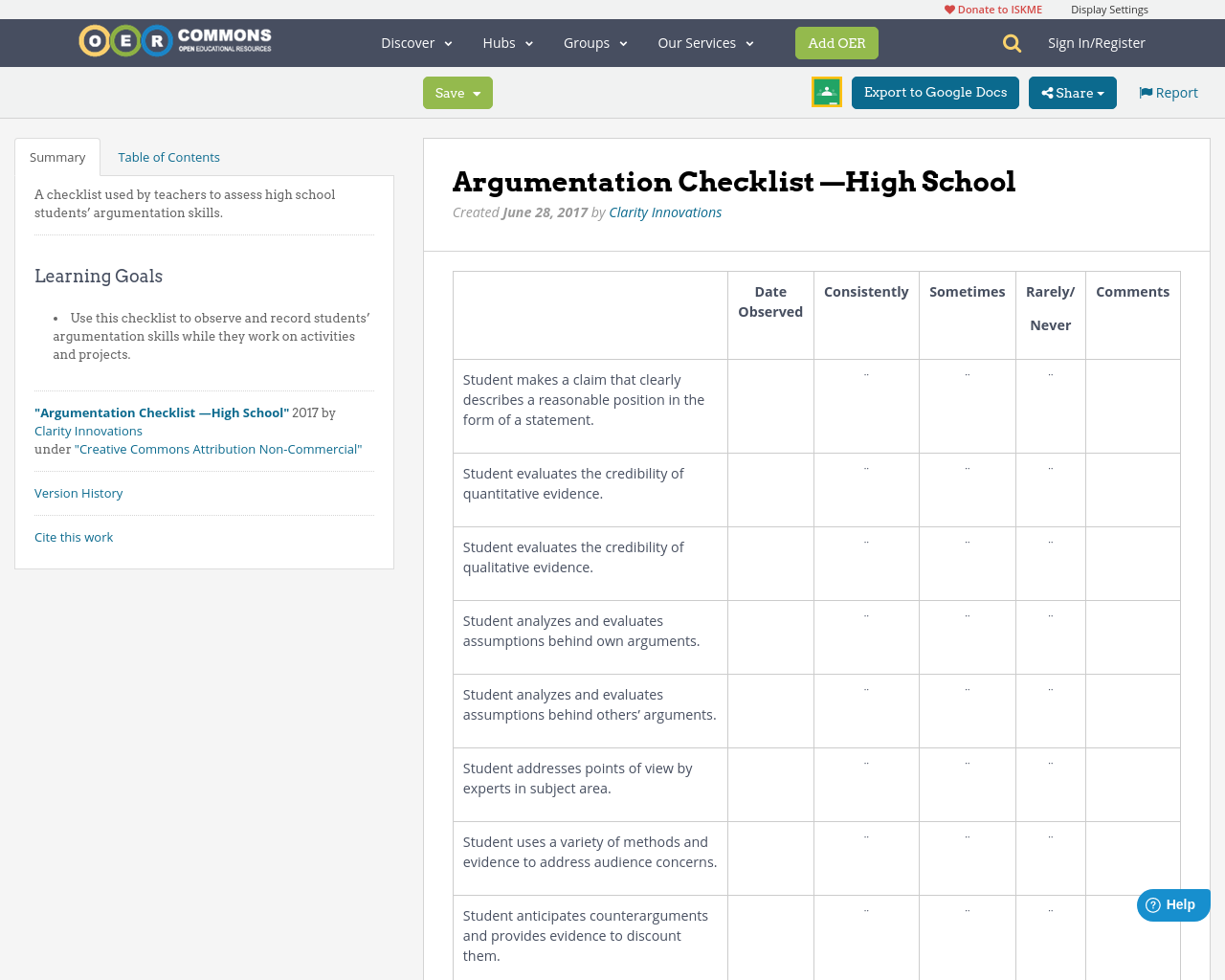
Task: Click the Donate to ISKME heart icon
Action: [x=947, y=8]
